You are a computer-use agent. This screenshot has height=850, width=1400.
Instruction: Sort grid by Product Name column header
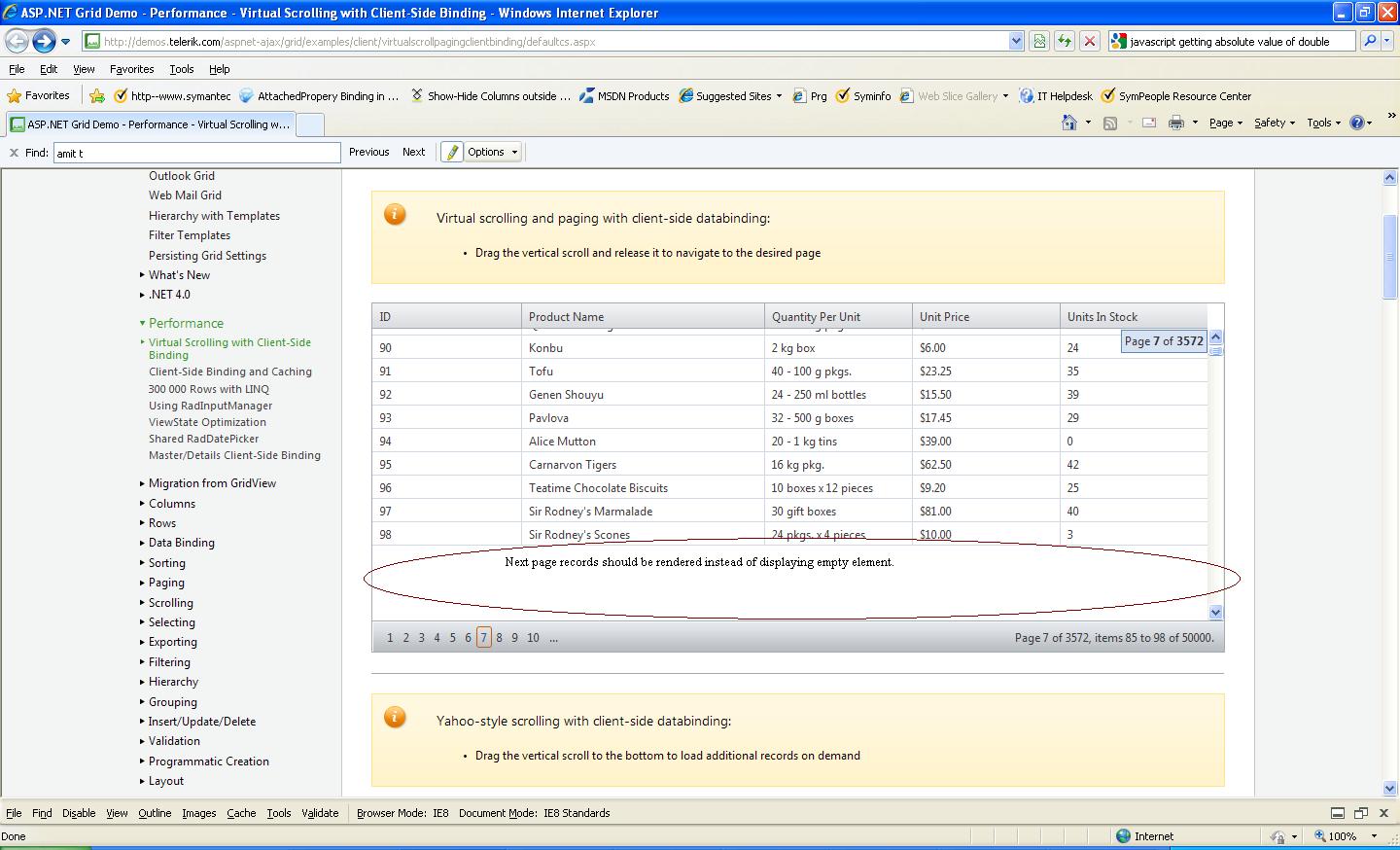[x=566, y=317]
